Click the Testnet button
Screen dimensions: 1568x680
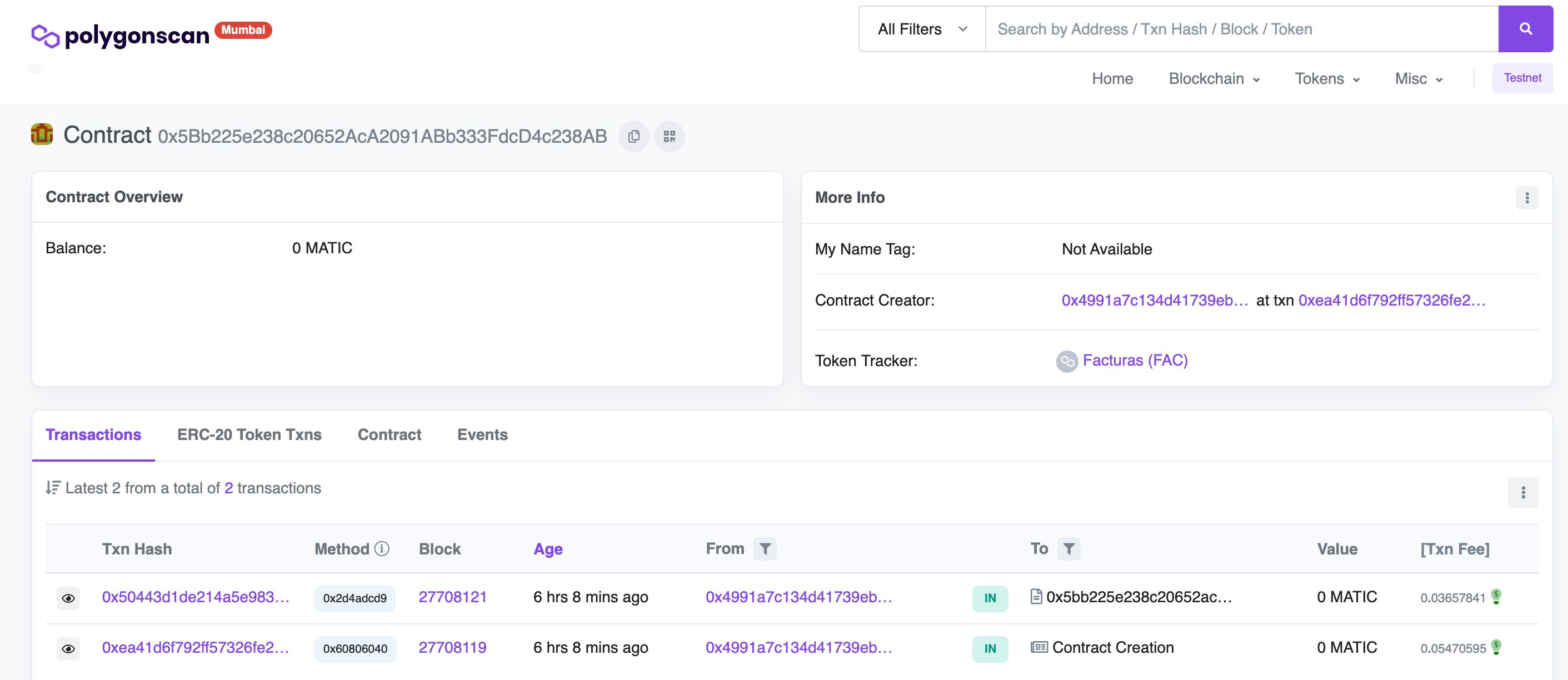point(1522,78)
